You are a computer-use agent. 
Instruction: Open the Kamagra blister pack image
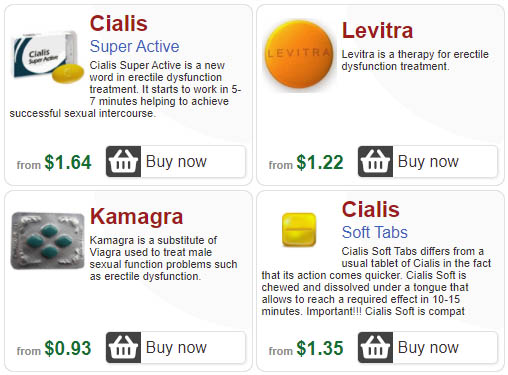point(47,241)
